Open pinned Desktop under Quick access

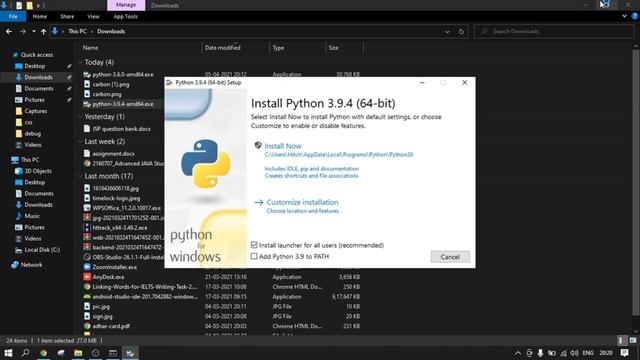tap(35, 66)
